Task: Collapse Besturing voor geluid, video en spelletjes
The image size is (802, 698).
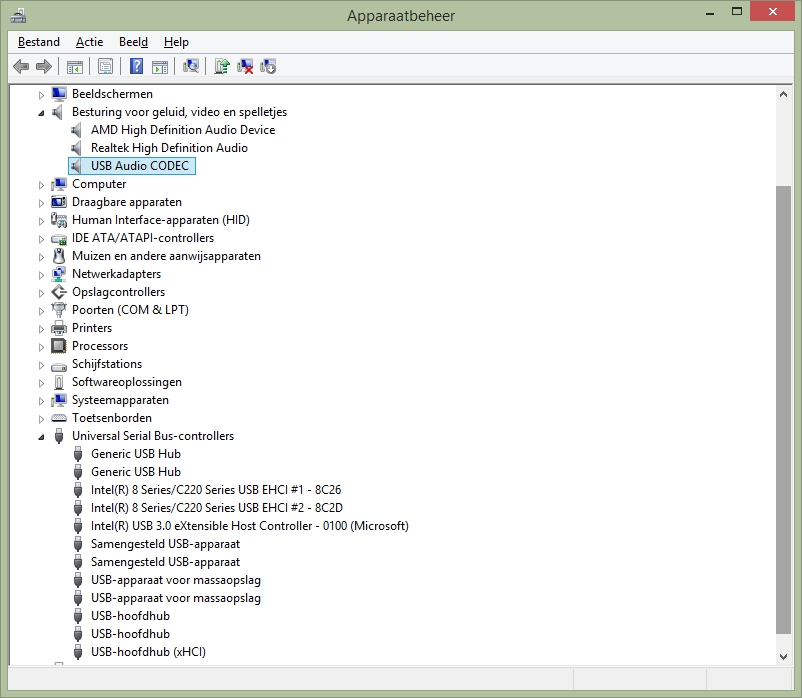Action: (x=41, y=113)
